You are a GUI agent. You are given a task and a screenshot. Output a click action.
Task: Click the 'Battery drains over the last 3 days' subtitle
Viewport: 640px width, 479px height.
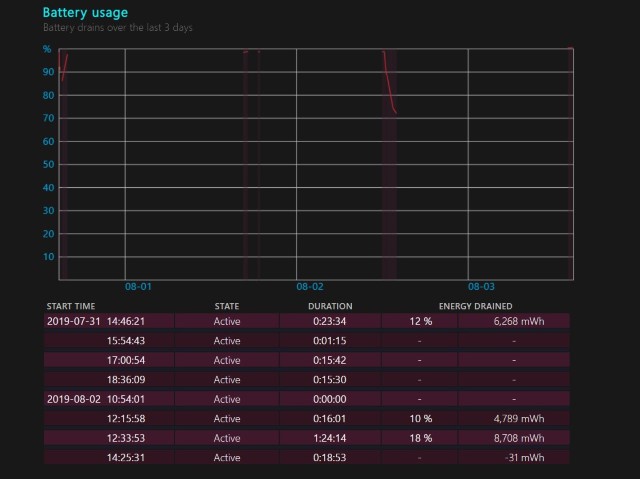coord(118,27)
